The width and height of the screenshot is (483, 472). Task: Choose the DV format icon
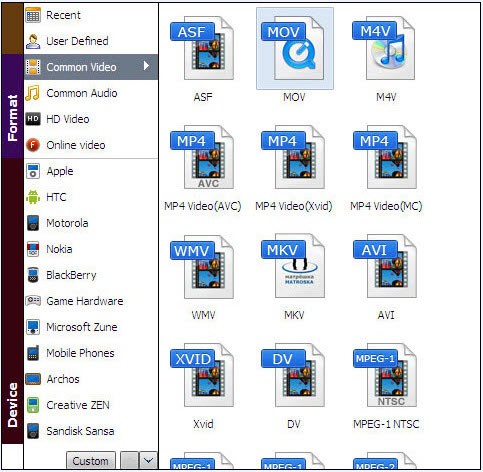click(293, 375)
